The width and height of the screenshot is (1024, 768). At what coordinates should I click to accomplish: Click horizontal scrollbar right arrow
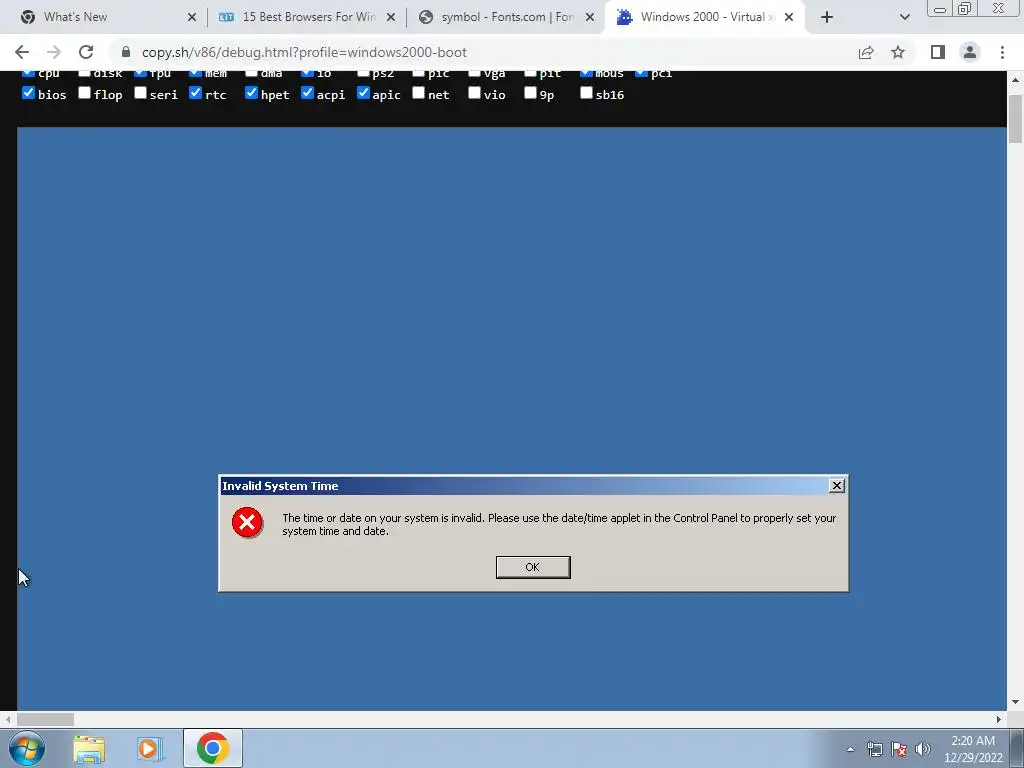click(x=999, y=720)
